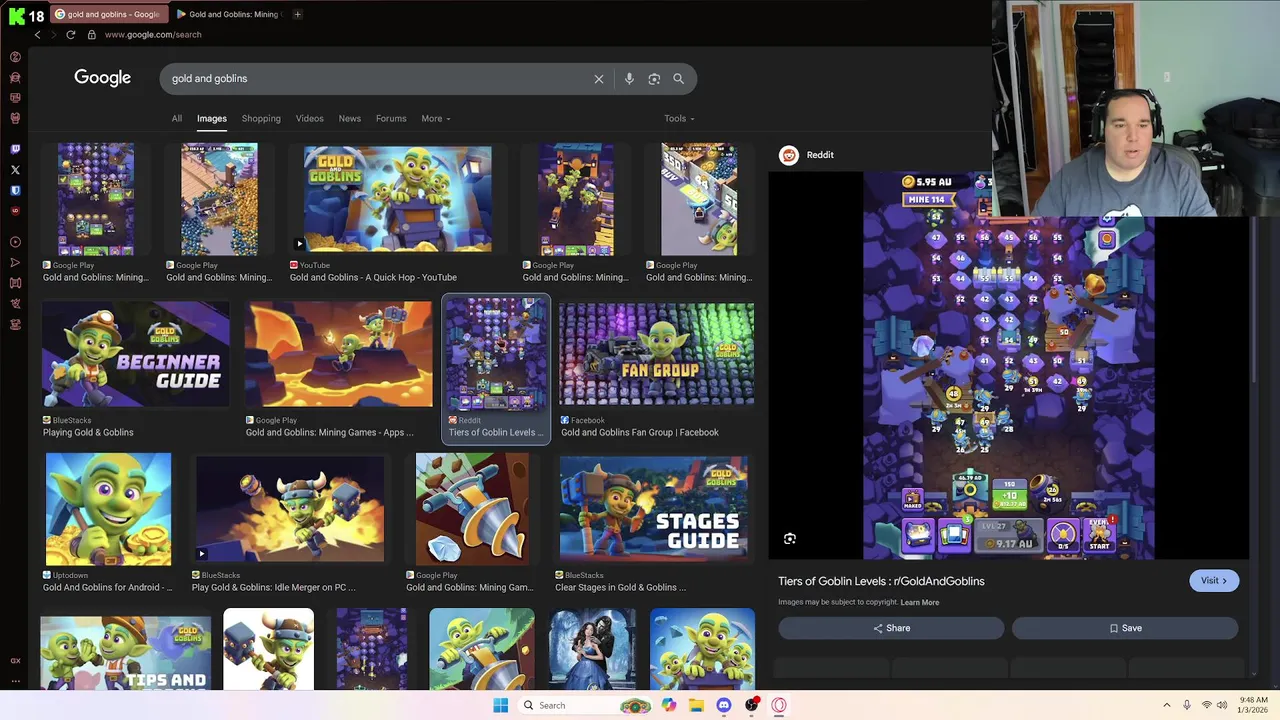Open Copilot from the taskbar
This screenshot has height=720, width=1280.
pos(668,705)
